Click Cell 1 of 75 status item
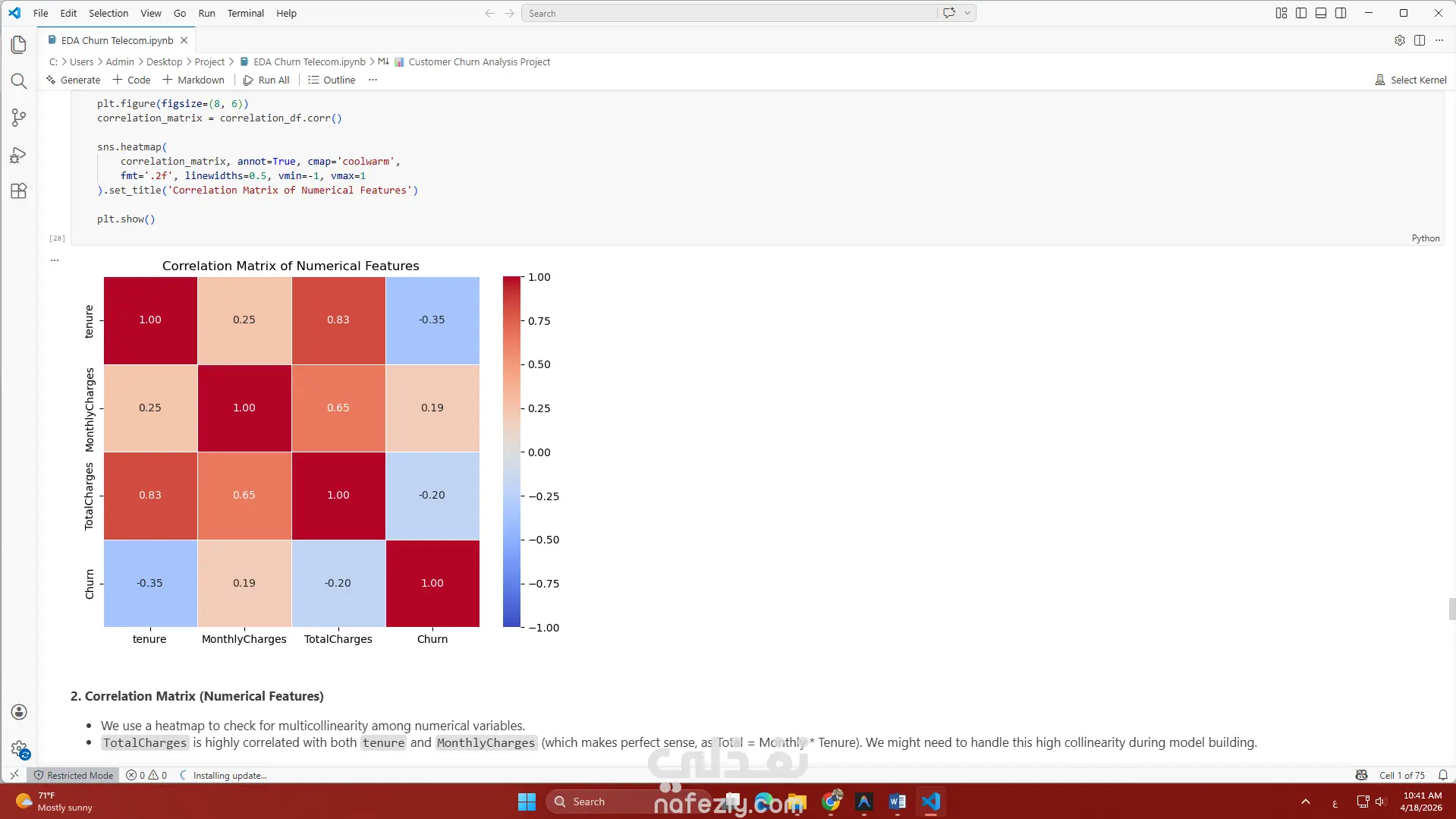1456x819 pixels. pyautogui.click(x=1401, y=775)
